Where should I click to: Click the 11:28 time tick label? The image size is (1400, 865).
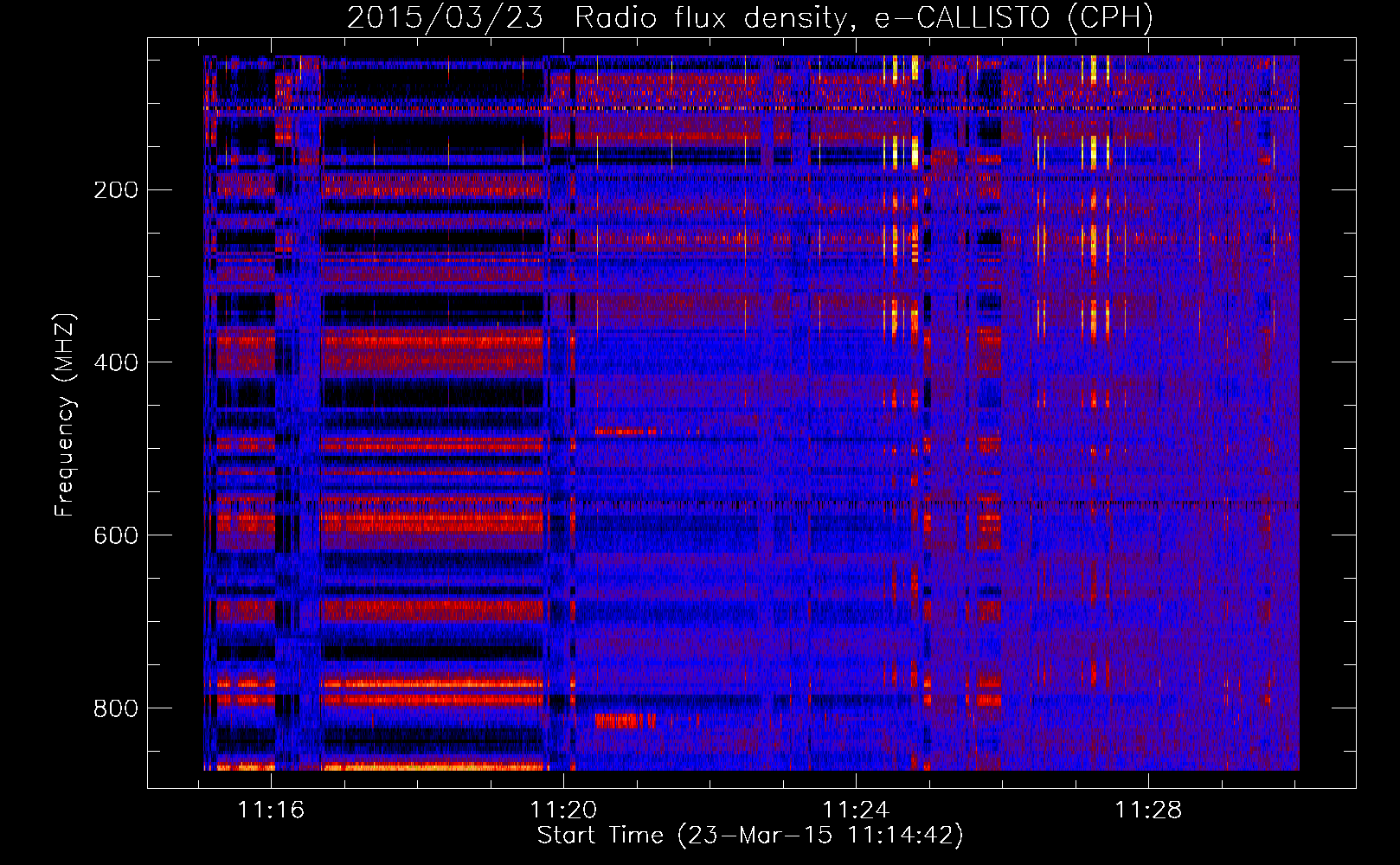[x=1147, y=811]
